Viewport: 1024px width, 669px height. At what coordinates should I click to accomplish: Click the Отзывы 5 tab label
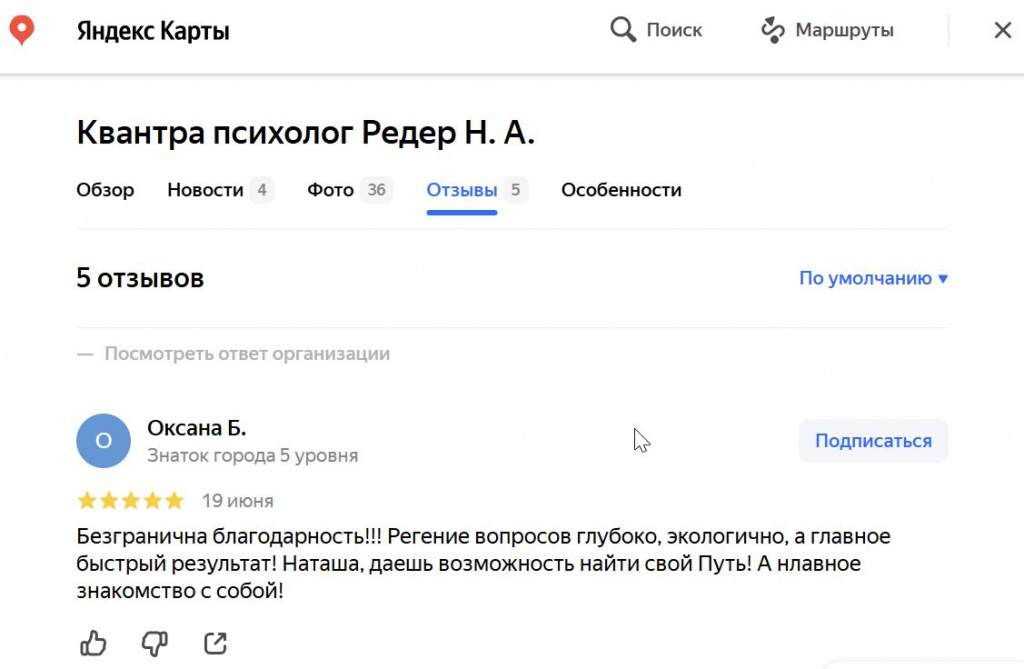462,190
